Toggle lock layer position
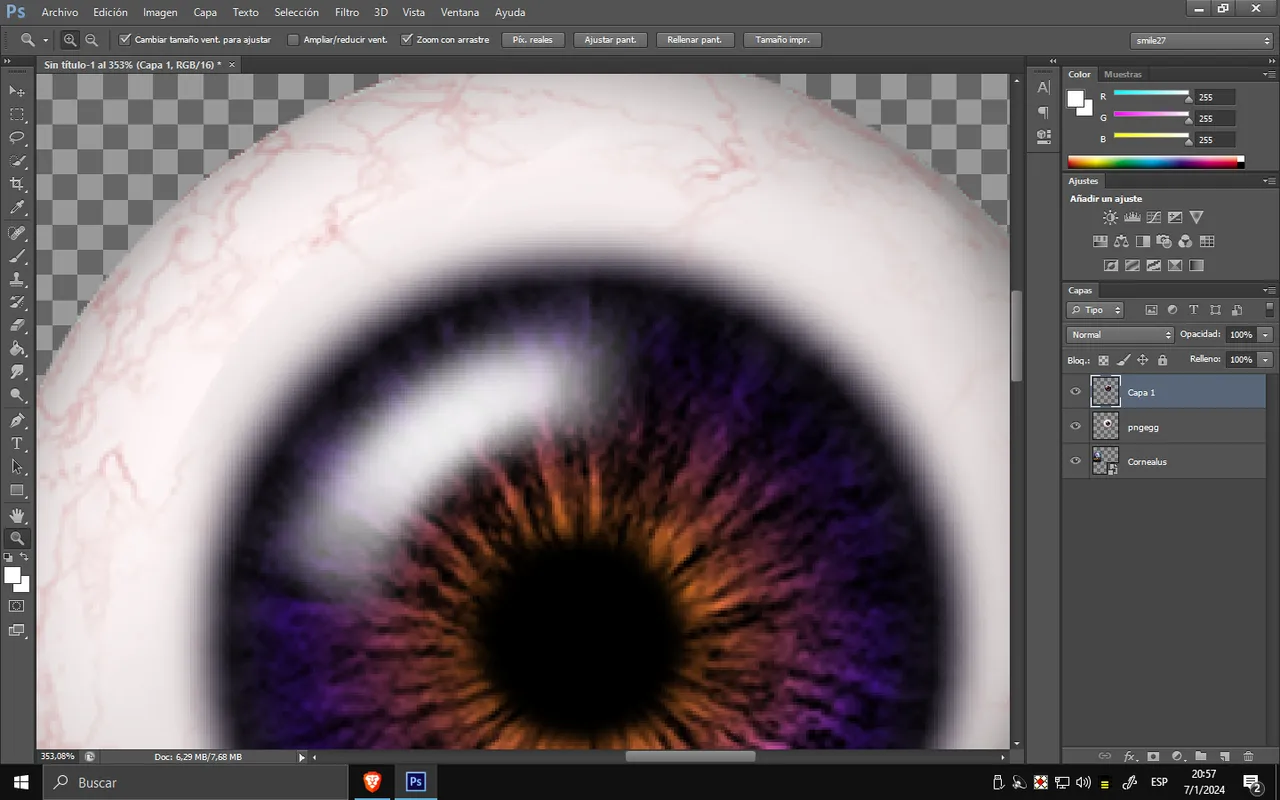 pyautogui.click(x=1143, y=360)
